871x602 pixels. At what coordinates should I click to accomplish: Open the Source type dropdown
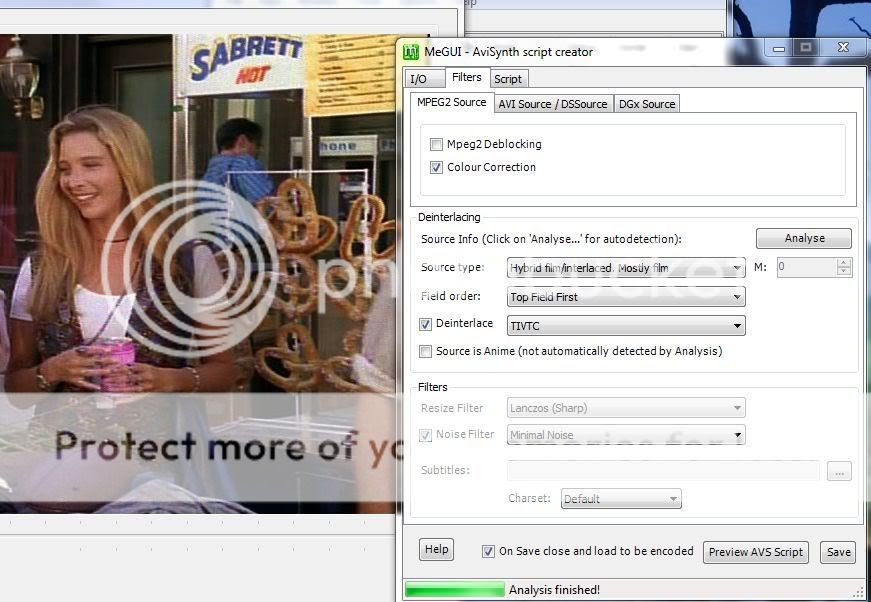click(x=626, y=268)
